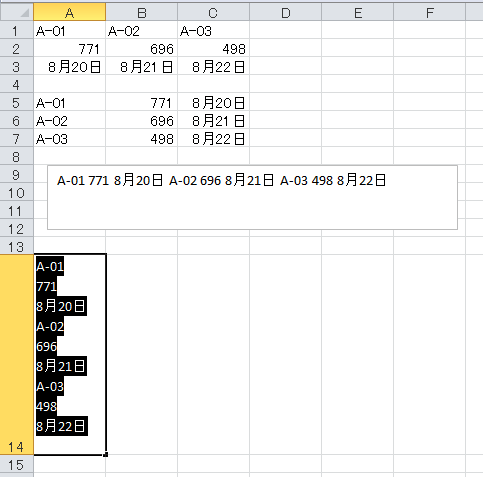This screenshot has width=483, height=477.
Task: Select column A header
Action: tap(70, 12)
